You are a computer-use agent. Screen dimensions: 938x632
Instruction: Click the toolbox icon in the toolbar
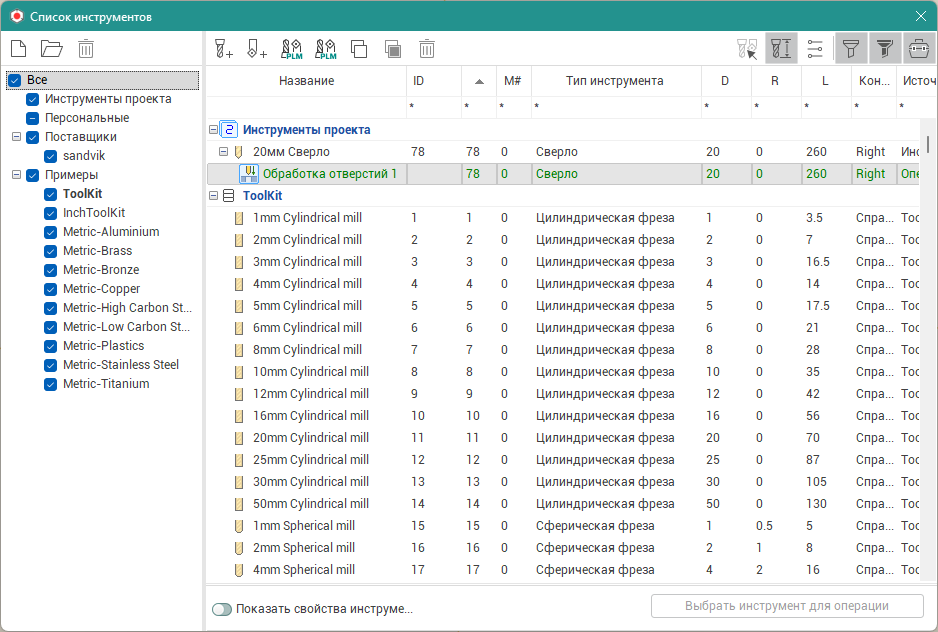[918, 48]
